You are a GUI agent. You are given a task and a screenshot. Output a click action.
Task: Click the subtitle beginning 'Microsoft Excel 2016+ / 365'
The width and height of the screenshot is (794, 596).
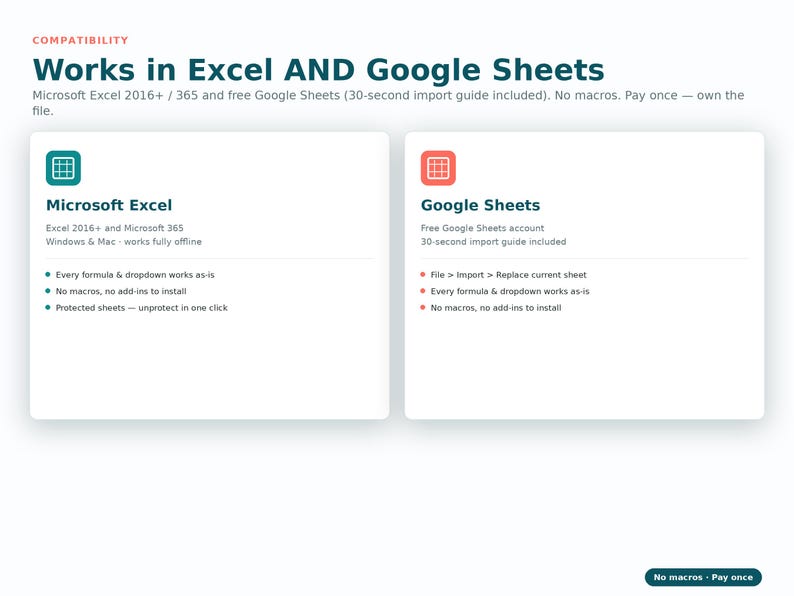pyautogui.click(x=388, y=103)
